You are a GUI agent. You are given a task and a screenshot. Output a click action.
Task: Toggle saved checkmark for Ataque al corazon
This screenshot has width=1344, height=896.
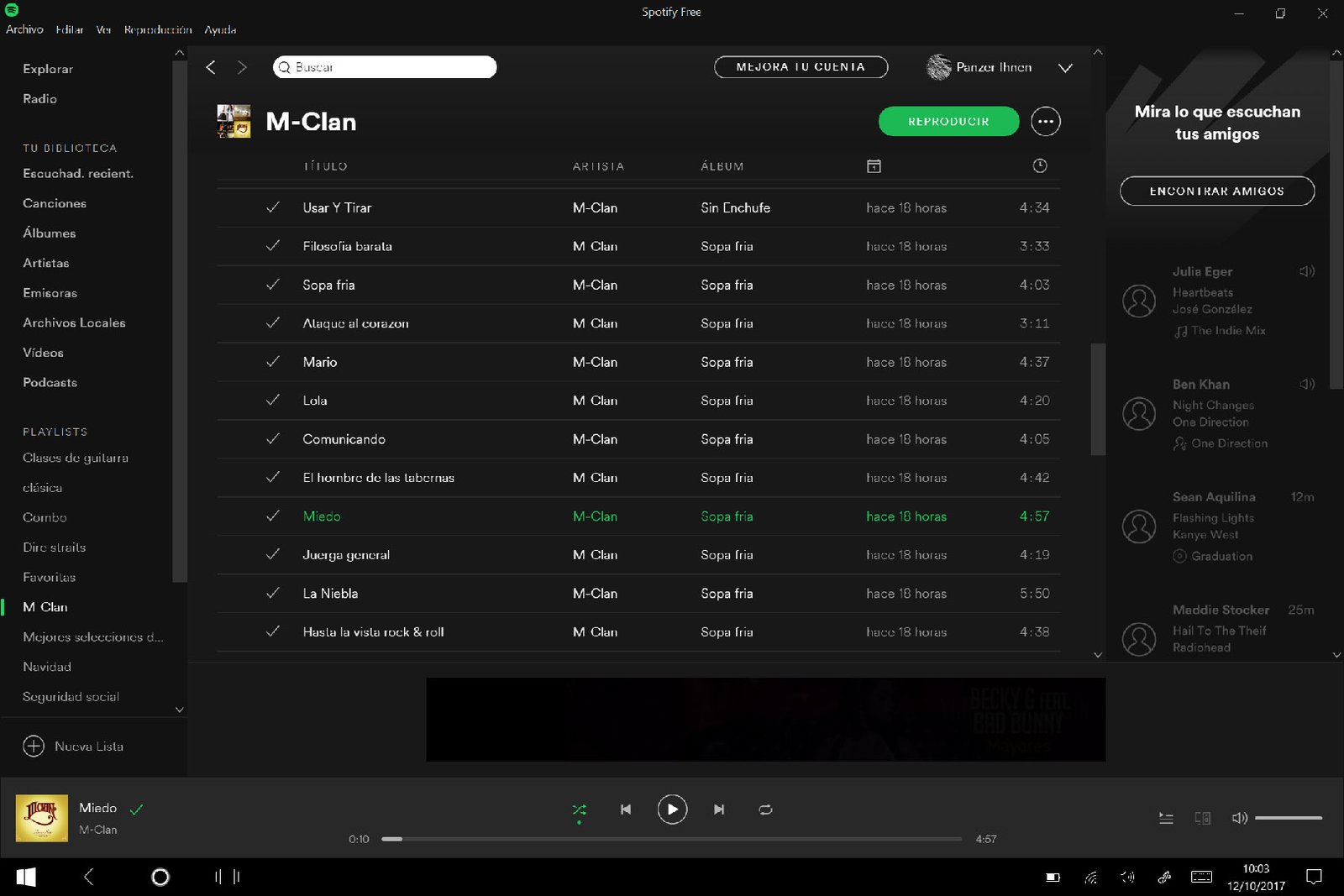point(273,323)
